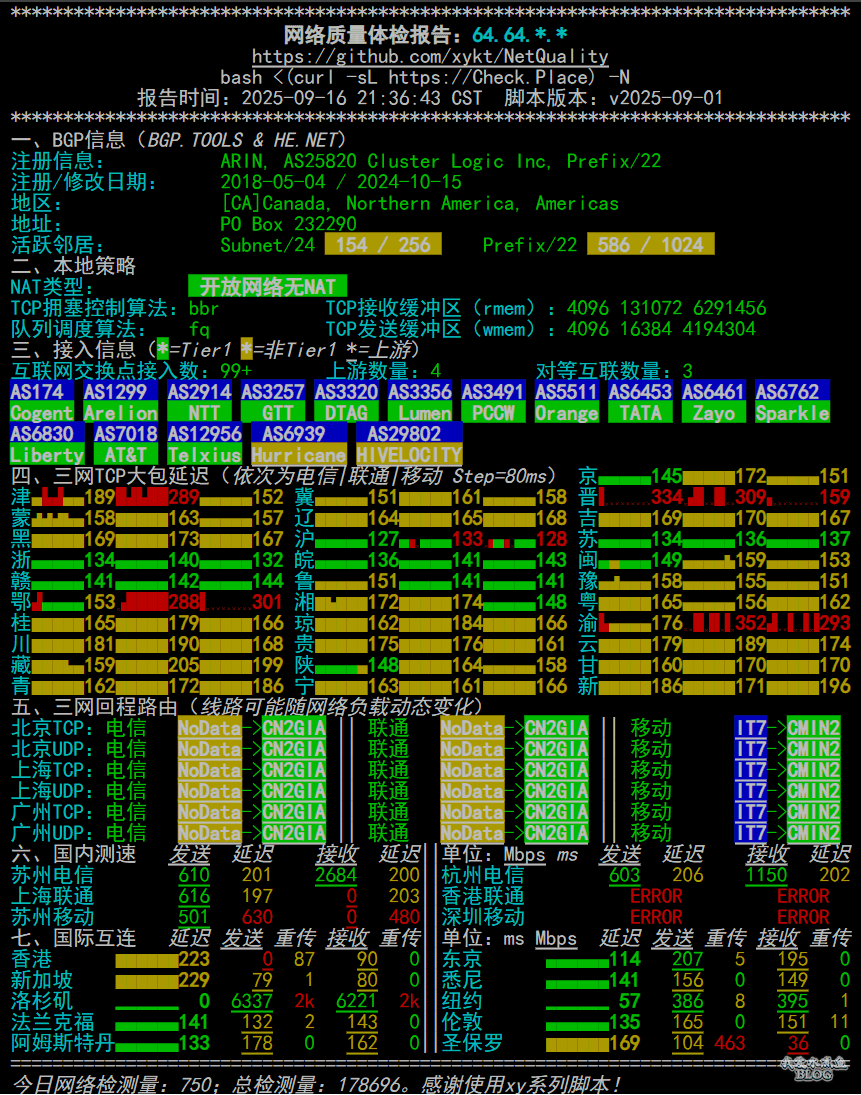The width and height of the screenshot is (861, 1095).
Task: Click AS25820 Cluster Logic registration line
Action: 441,161
